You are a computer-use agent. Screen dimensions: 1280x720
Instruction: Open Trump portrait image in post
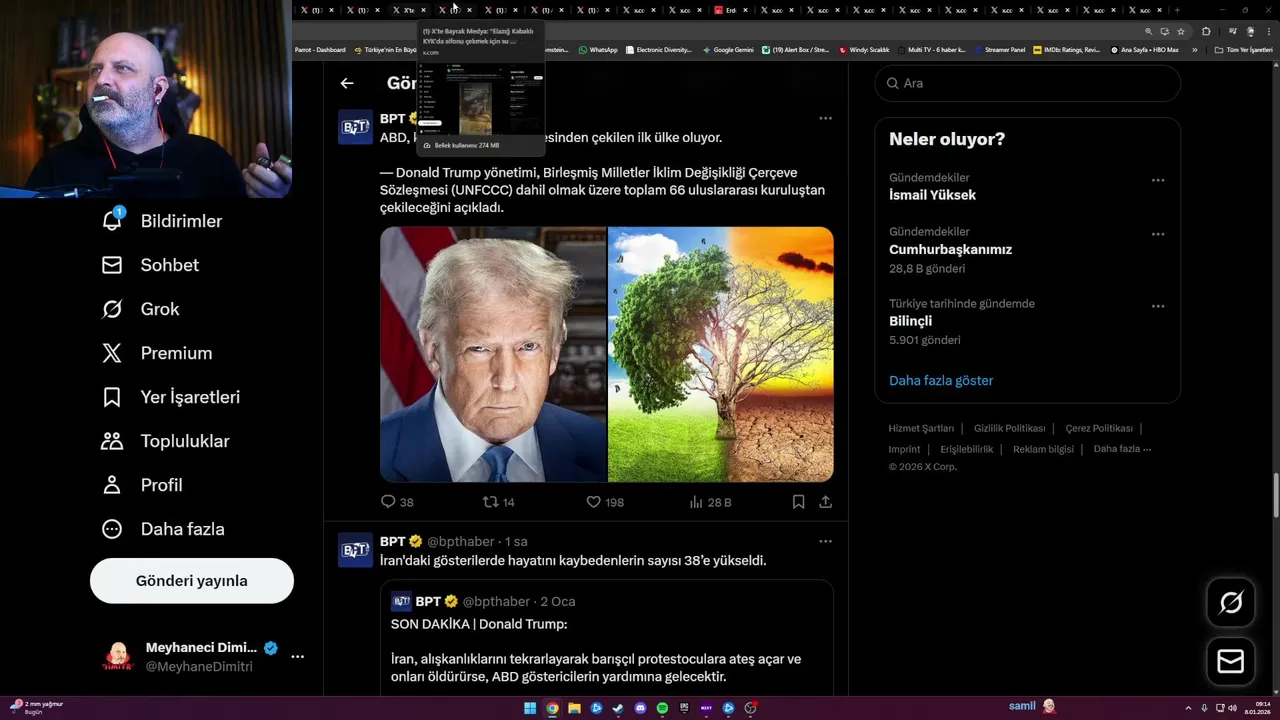(x=493, y=354)
